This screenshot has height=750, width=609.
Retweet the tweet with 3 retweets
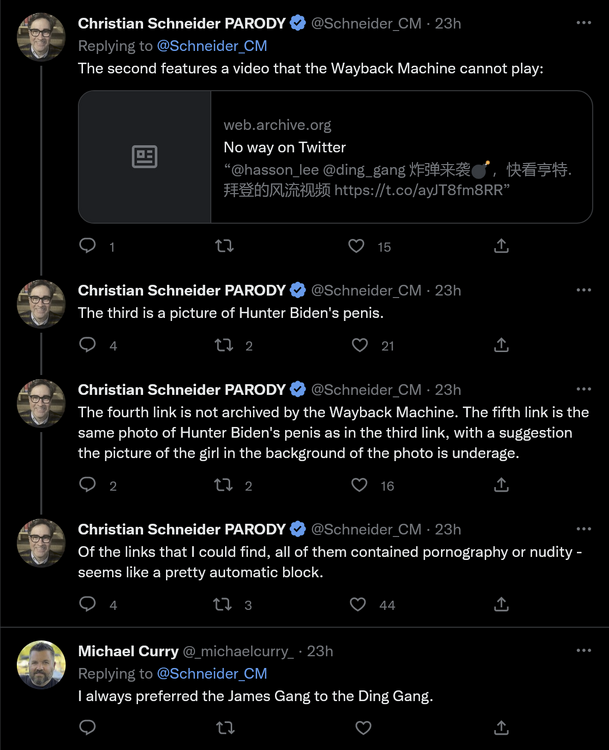(x=226, y=604)
